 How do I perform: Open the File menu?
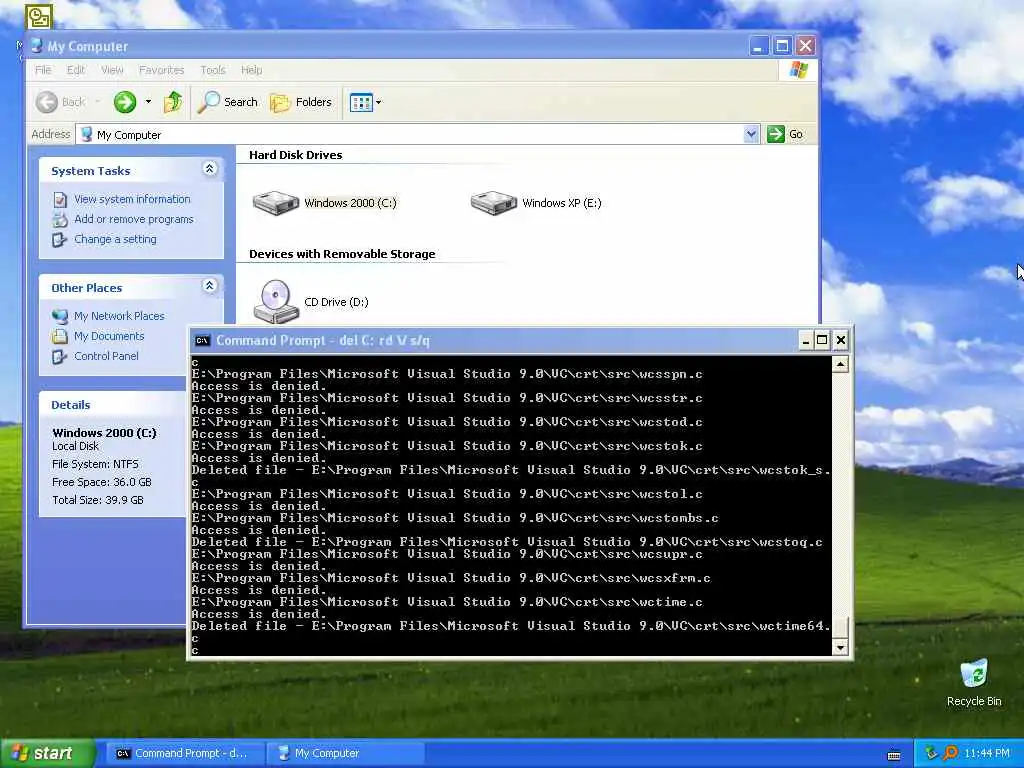(43, 70)
